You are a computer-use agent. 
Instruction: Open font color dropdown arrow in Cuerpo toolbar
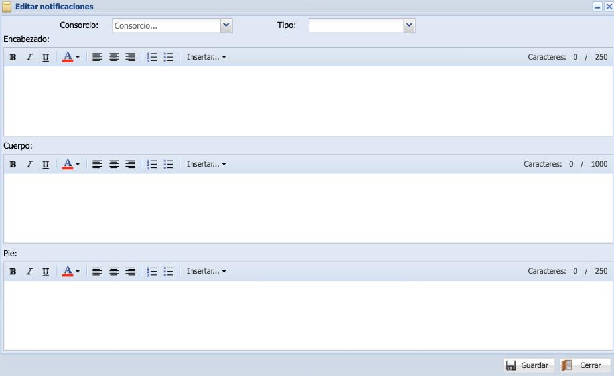[x=78, y=164]
